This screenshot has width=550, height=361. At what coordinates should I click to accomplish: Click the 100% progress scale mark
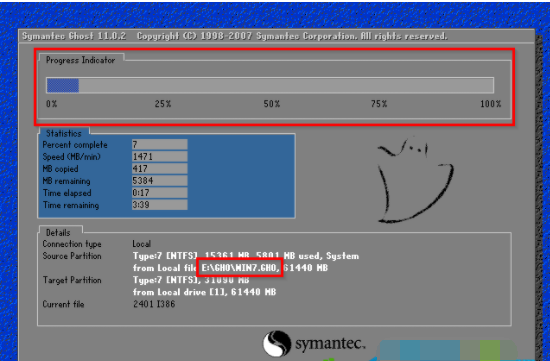pyautogui.click(x=490, y=104)
